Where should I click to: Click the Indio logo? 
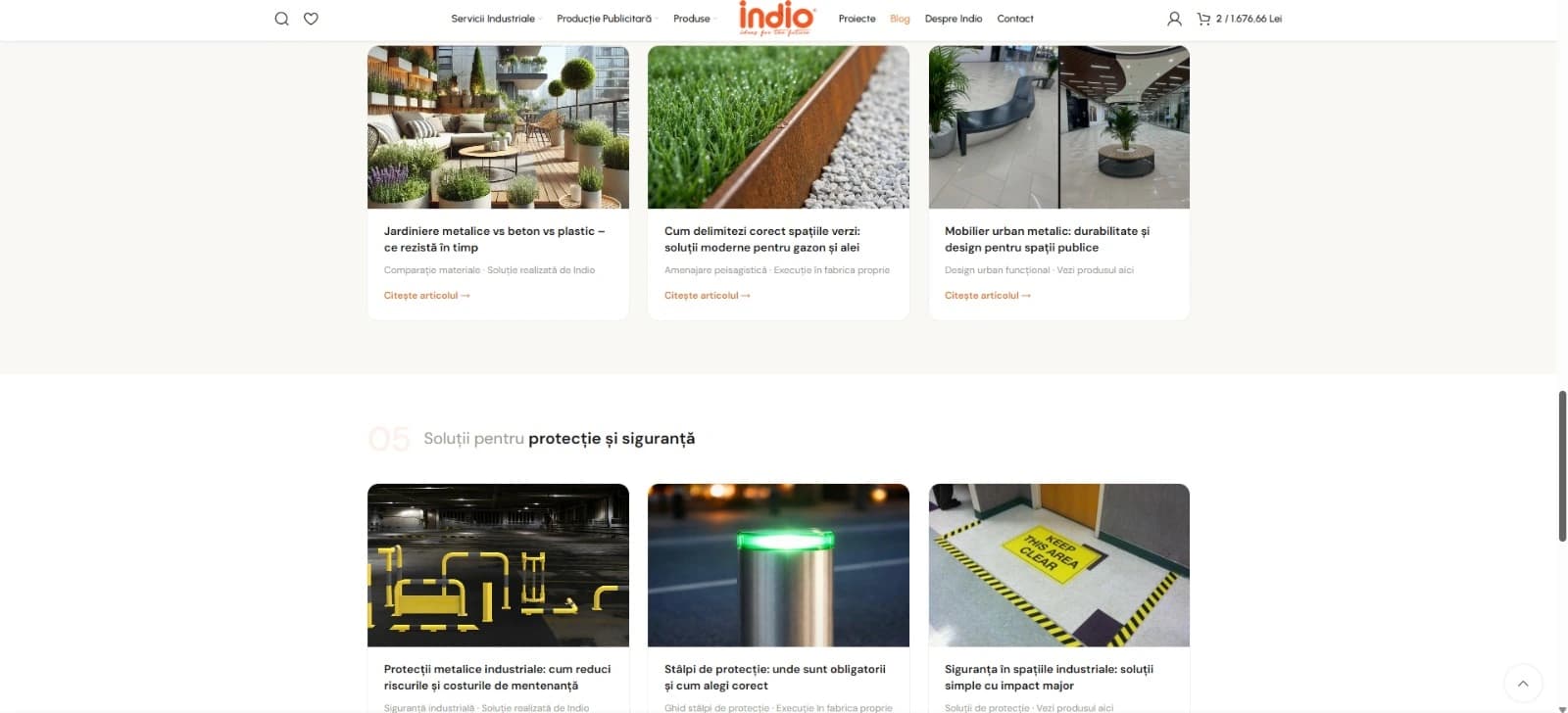[776, 19]
